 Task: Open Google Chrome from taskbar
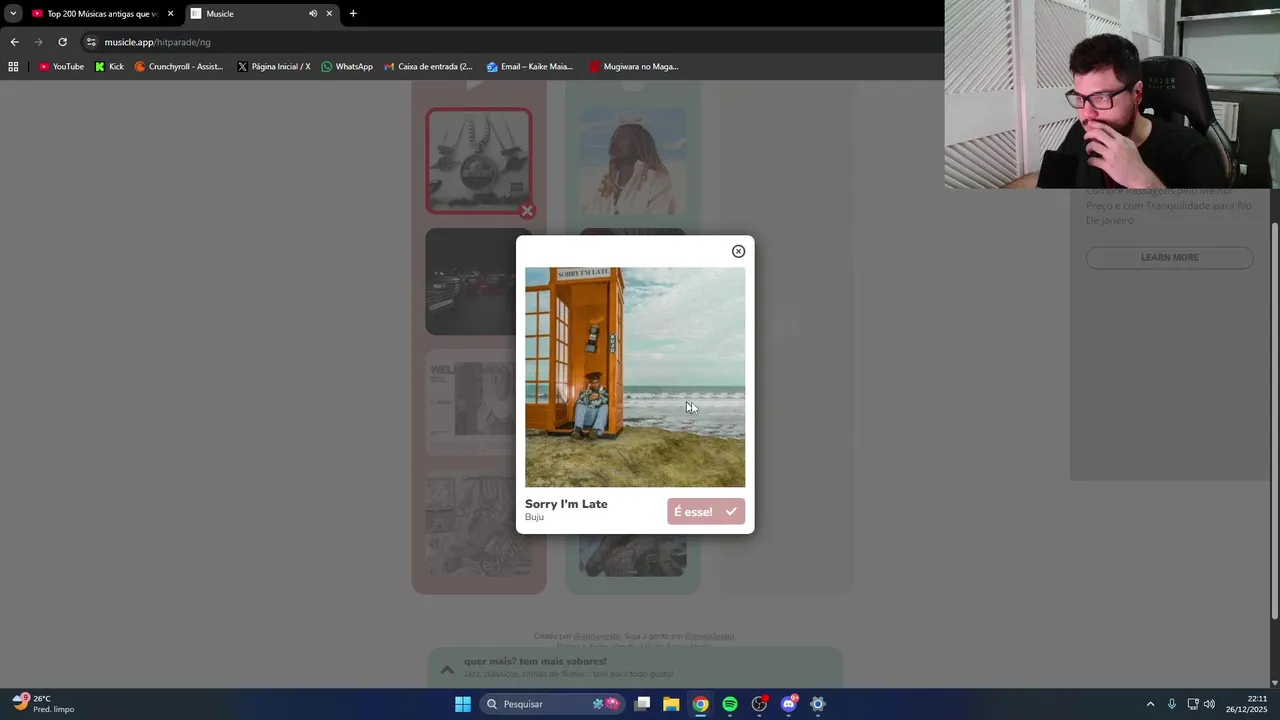click(x=701, y=704)
